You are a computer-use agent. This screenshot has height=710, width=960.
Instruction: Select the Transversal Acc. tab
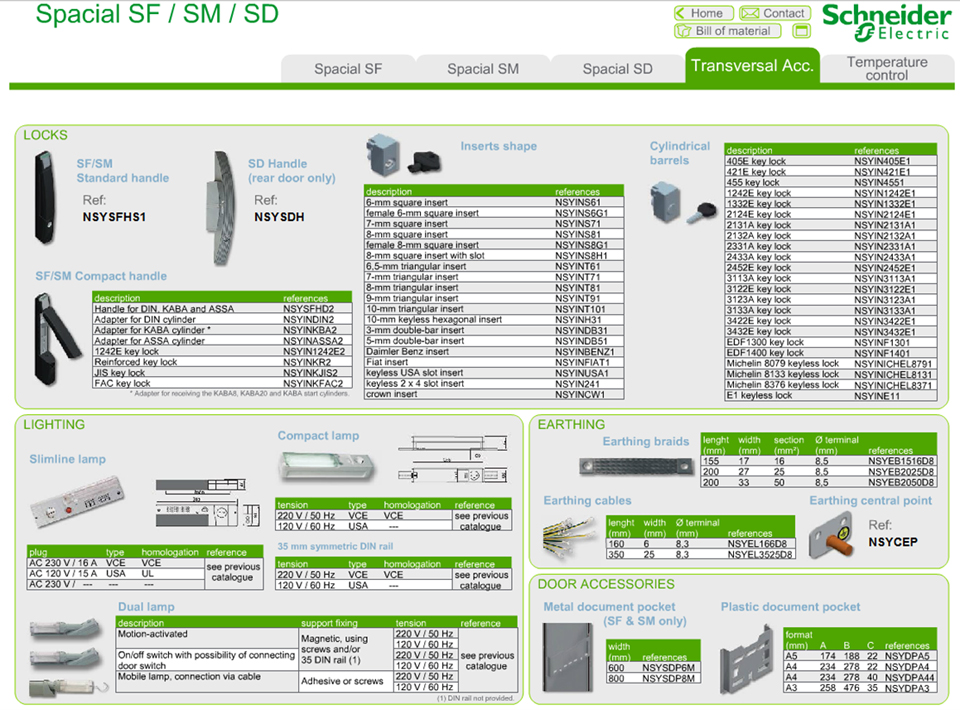pos(752,65)
